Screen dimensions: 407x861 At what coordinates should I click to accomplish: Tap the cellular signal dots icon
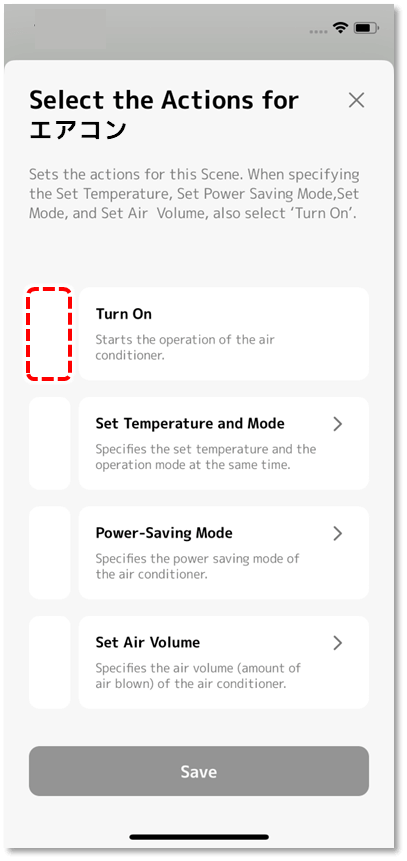coord(319,31)
